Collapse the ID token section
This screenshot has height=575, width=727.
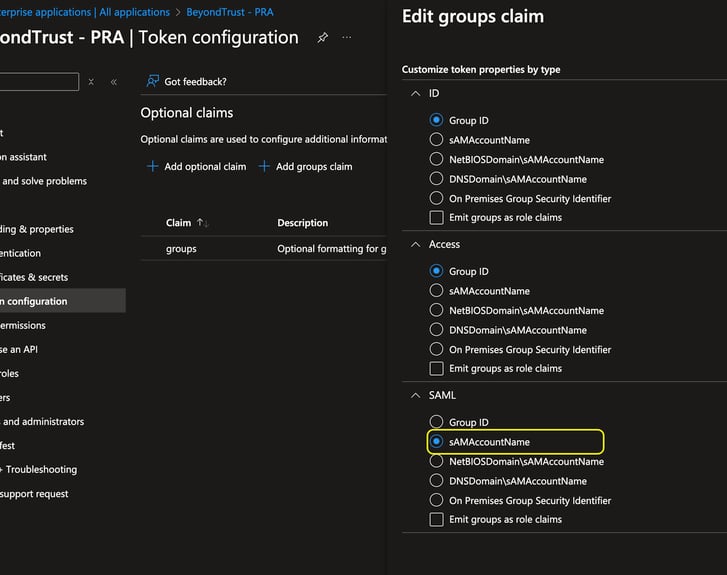point(416,94)
